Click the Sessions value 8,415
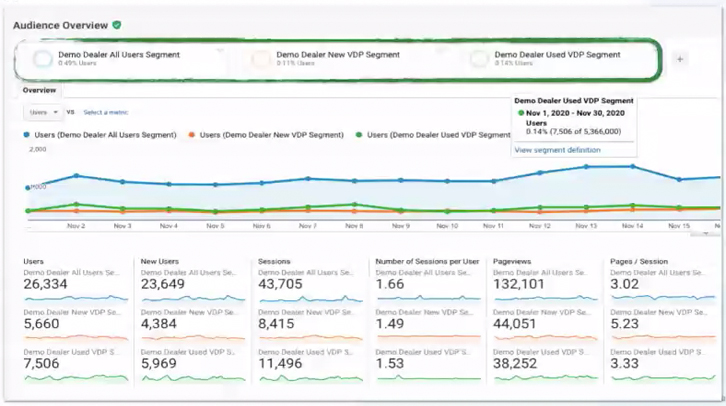Screen dimensions: 726x406 click(276, 324)
